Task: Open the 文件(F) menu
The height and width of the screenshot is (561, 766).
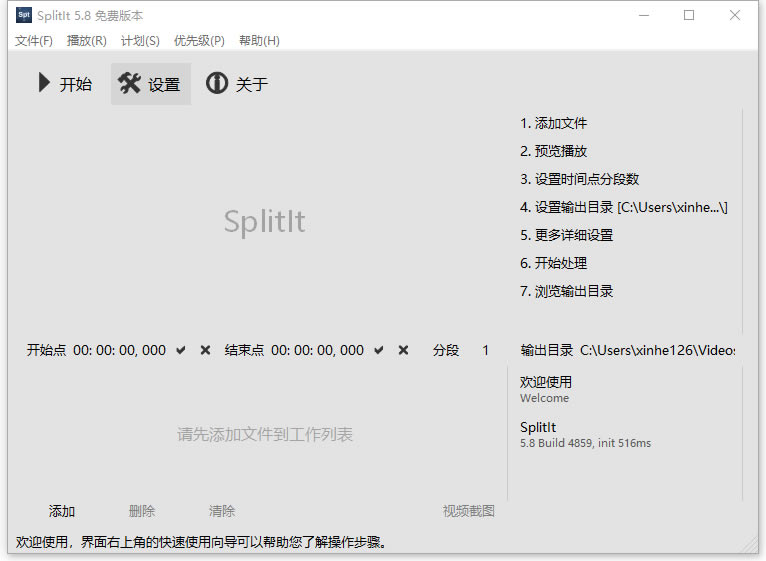Action: [34, 41]
